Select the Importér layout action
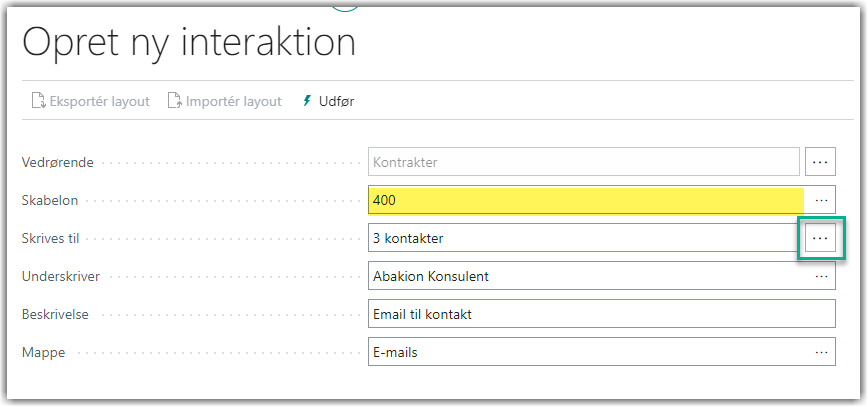 225,102
